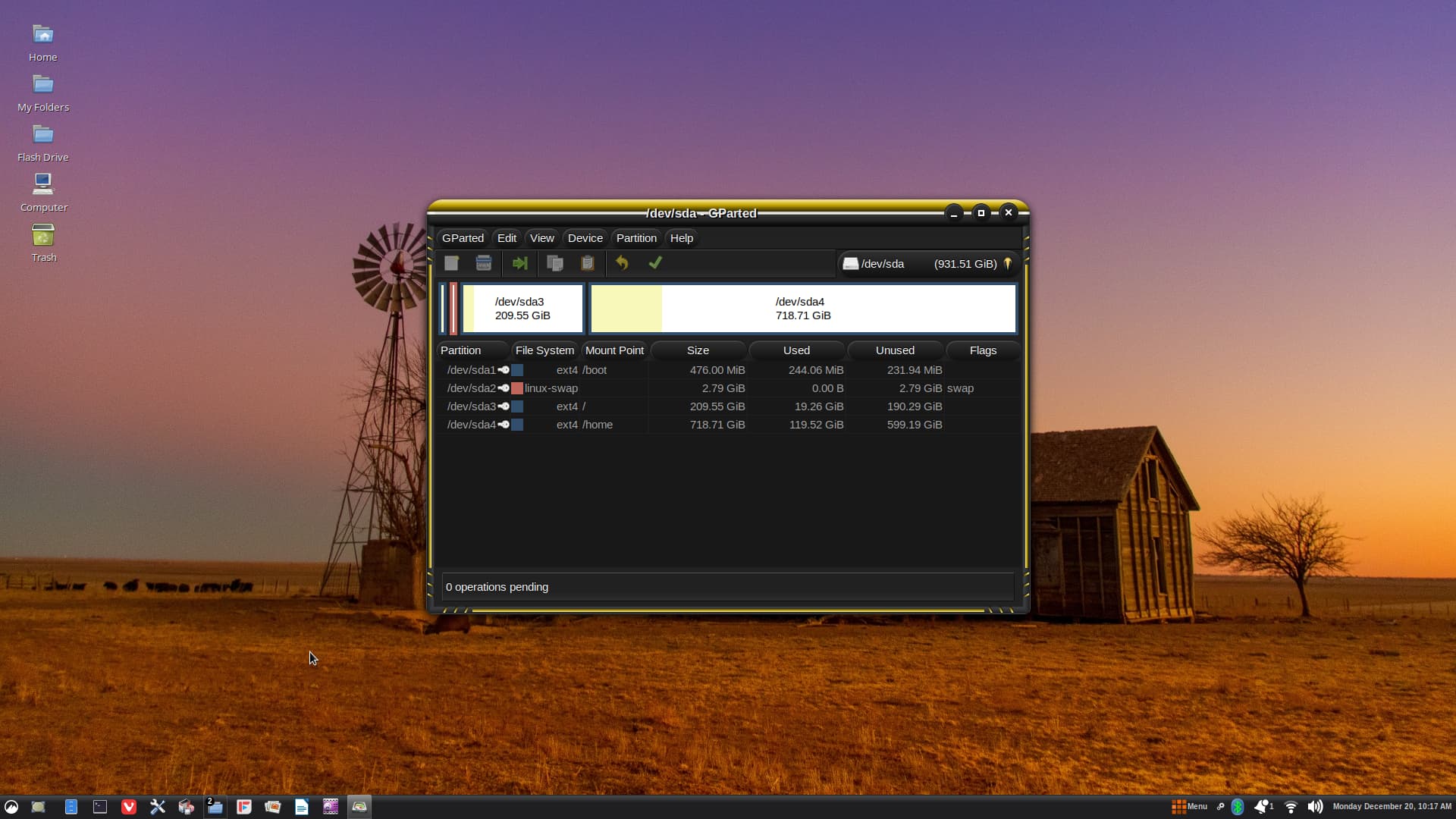Open the View menu
This screenshot has width=1456, height=819.
click(542, 238)
